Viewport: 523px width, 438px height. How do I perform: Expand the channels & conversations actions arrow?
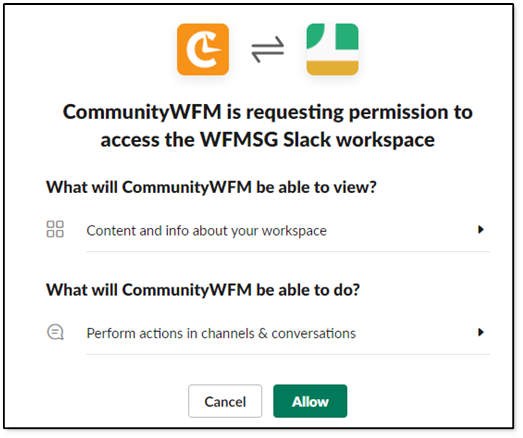(481, 332)
